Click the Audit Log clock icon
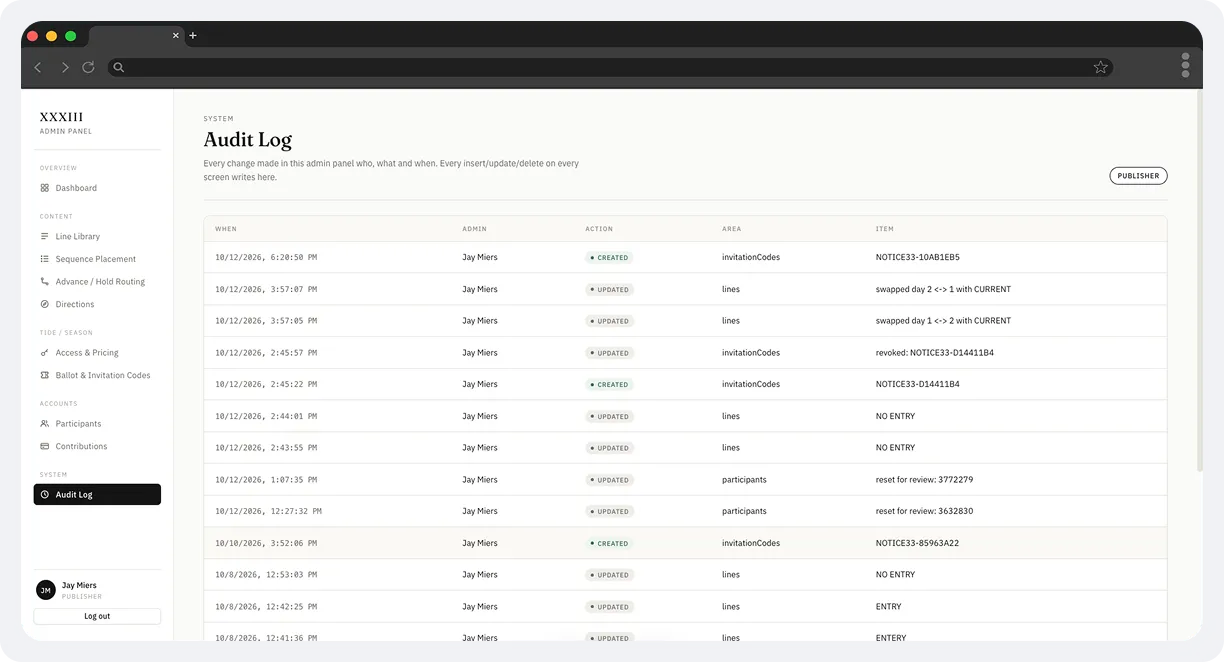1224x662 pixels. tap(44, 495)
